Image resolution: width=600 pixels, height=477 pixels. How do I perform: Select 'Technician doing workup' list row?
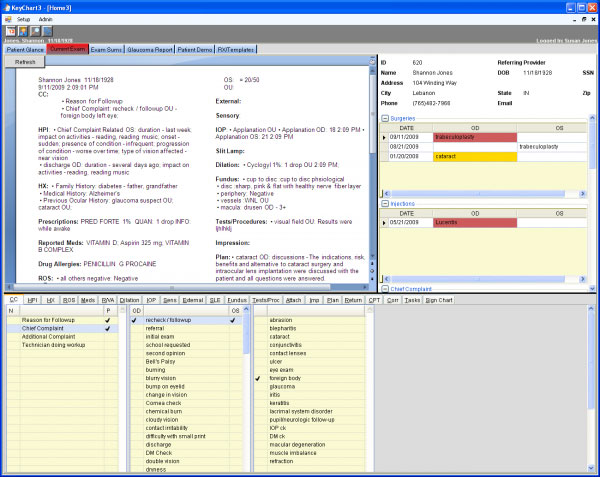[x=62, y=345]
